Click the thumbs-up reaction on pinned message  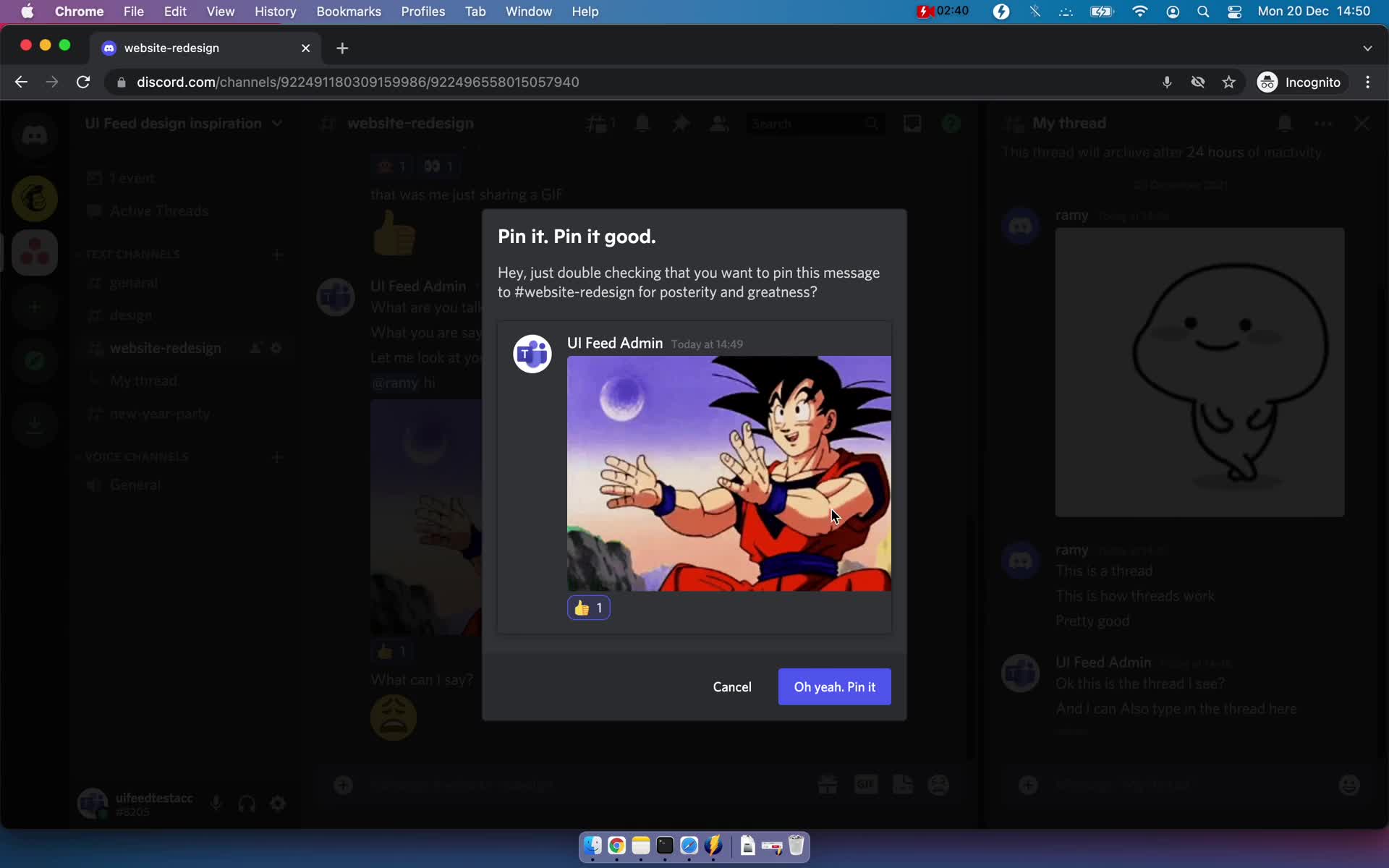pyautogui.click(x=588, y=607)
